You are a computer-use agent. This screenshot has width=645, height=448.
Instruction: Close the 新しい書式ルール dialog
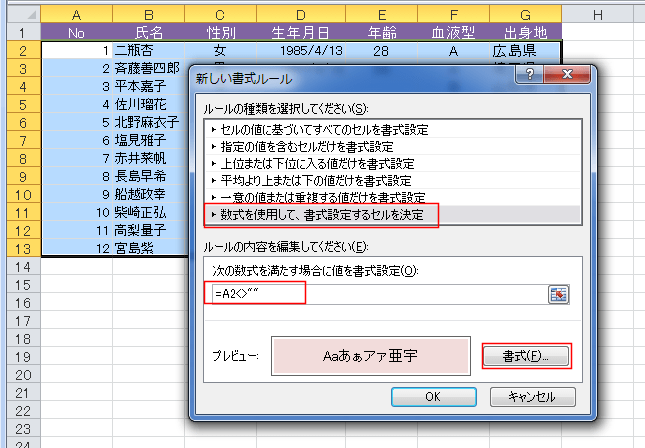coord(567,74)
